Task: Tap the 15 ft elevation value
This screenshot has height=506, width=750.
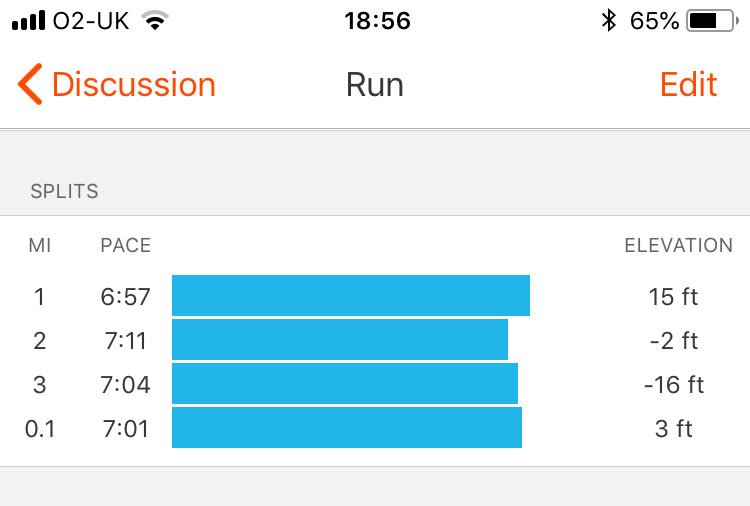Action: coord(673,297)
